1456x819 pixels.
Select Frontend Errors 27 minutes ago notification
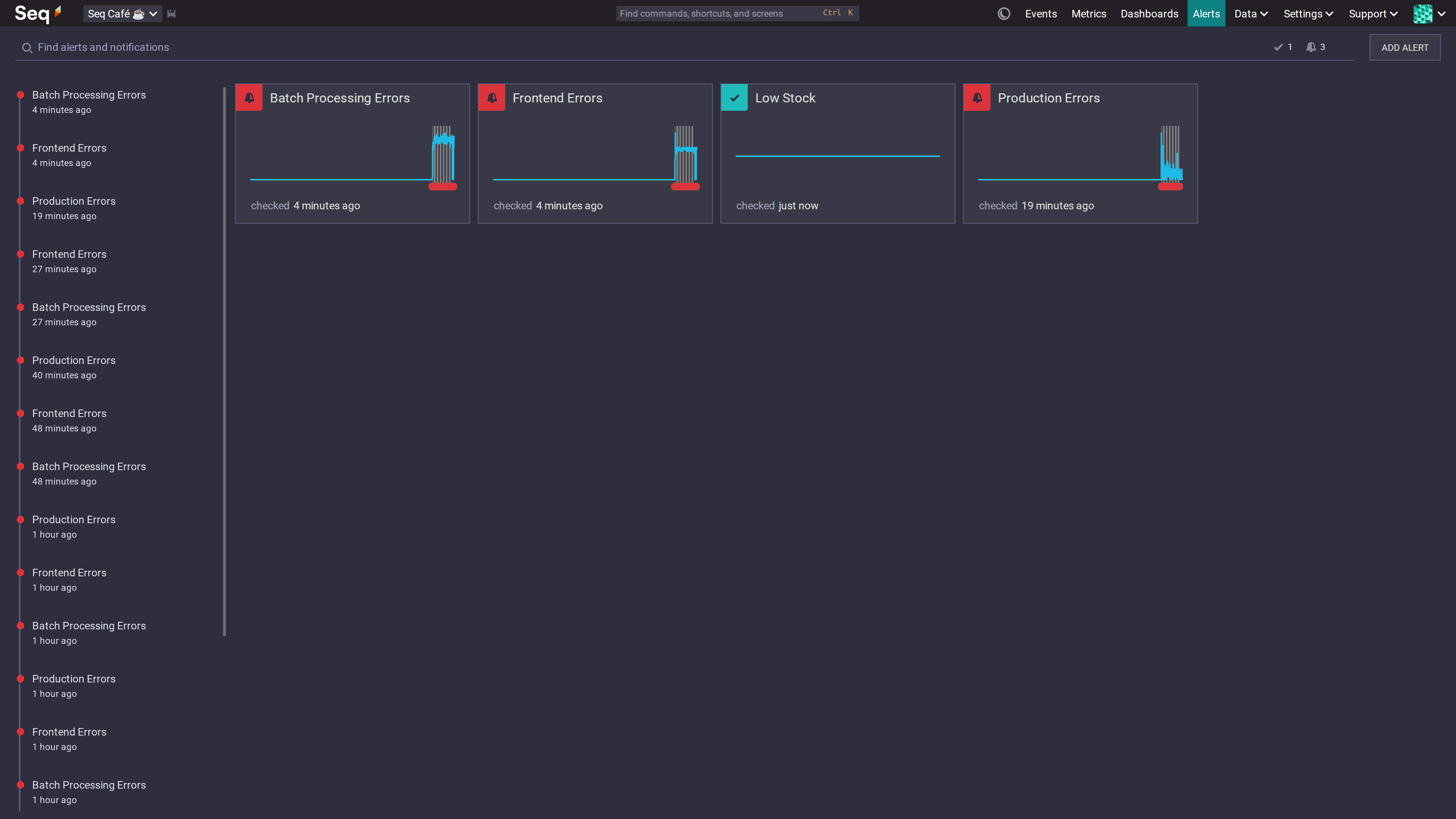click(69, 261)
